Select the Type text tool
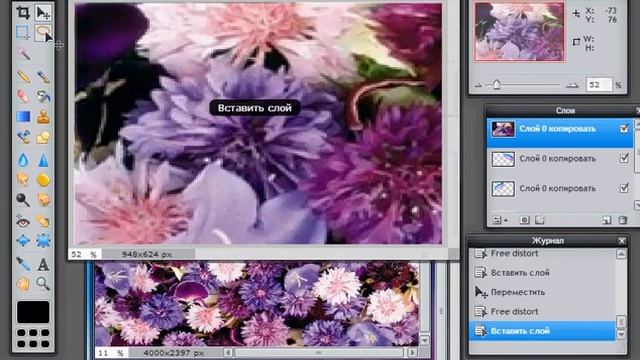This screenshot has height=360, width=640. coord(43,264)
